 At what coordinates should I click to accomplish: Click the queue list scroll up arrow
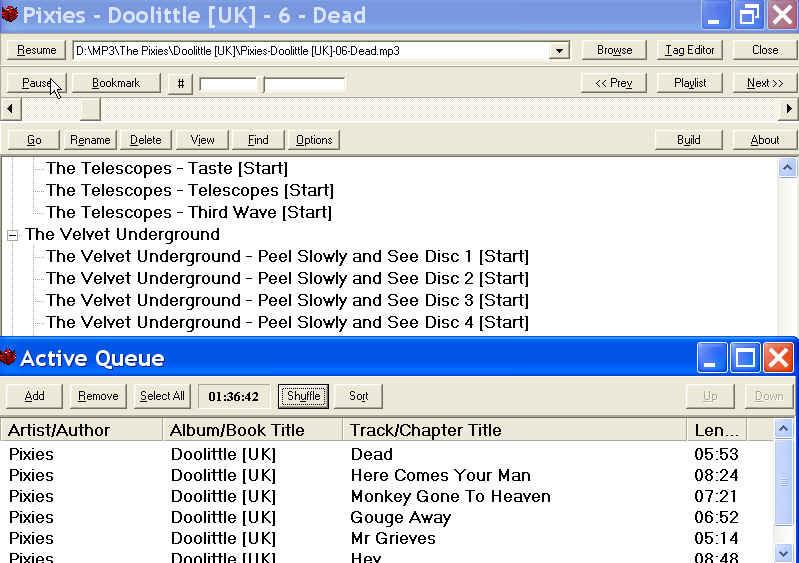(x=783, y=428)
